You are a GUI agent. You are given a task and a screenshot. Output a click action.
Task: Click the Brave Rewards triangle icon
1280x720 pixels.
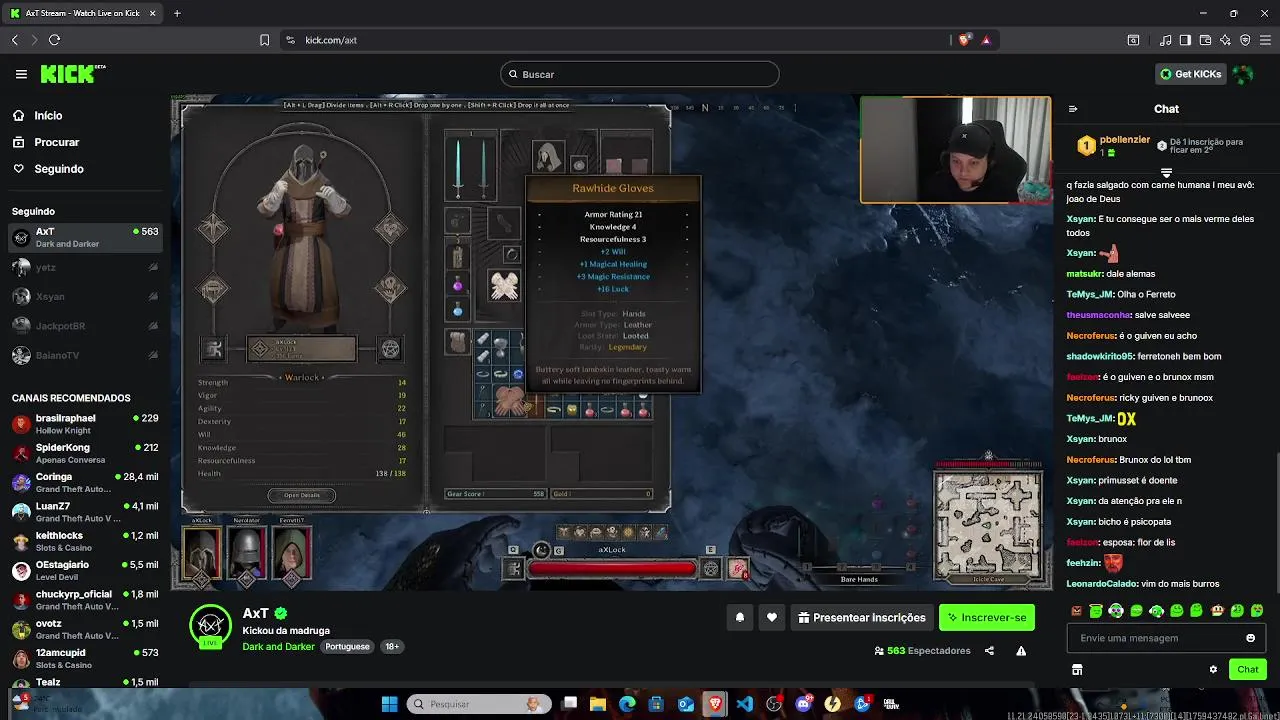point(986,40)
